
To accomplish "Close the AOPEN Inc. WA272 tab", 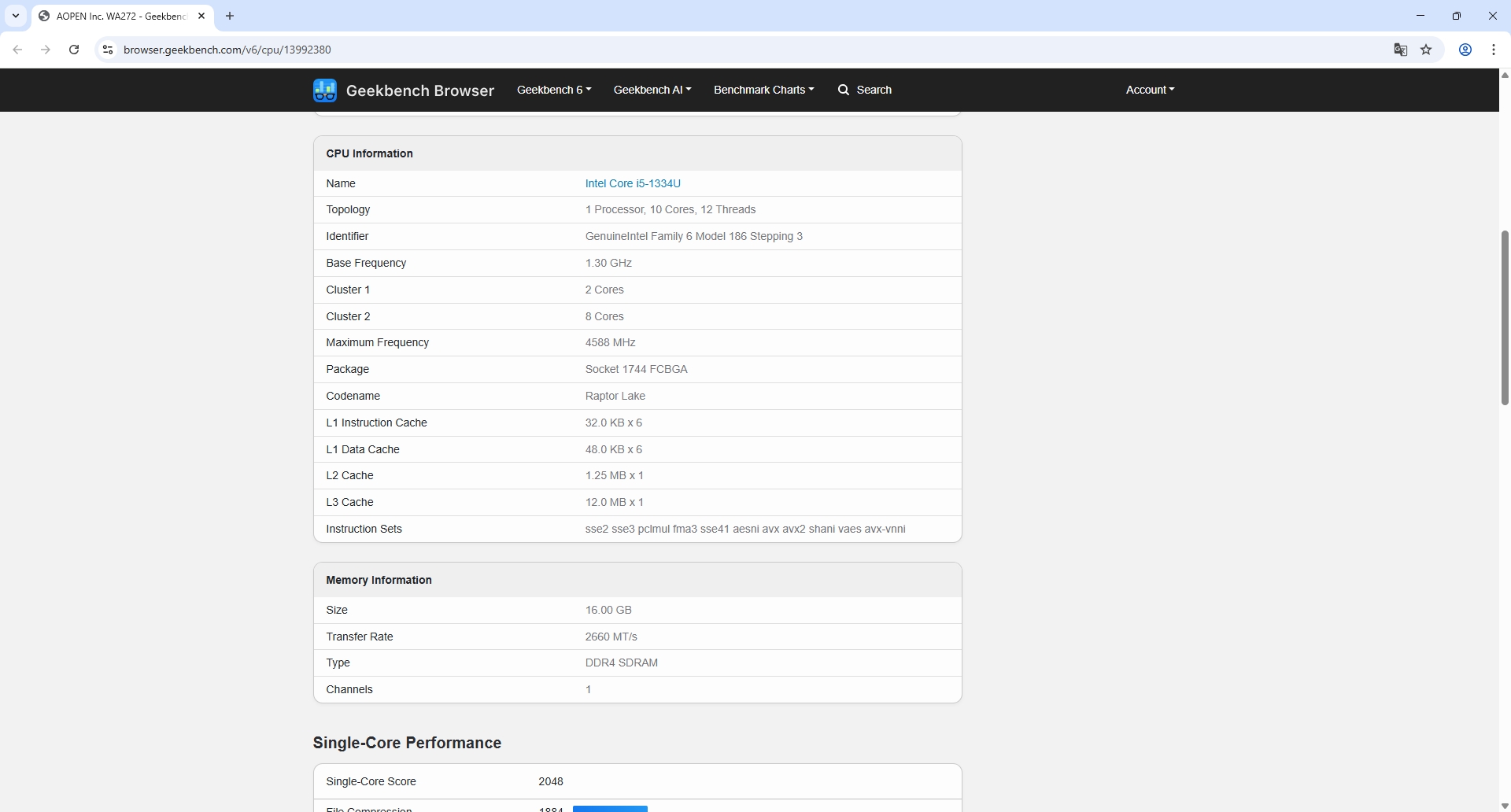I will point(201,16).
